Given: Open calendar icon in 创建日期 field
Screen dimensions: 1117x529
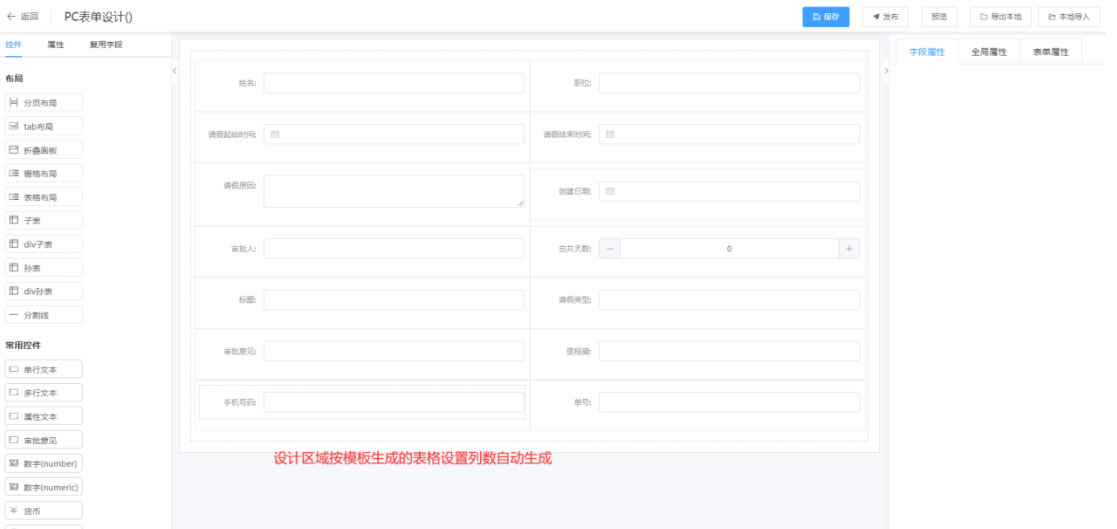Looking at the screenshot, I should [x=610, y=191].
